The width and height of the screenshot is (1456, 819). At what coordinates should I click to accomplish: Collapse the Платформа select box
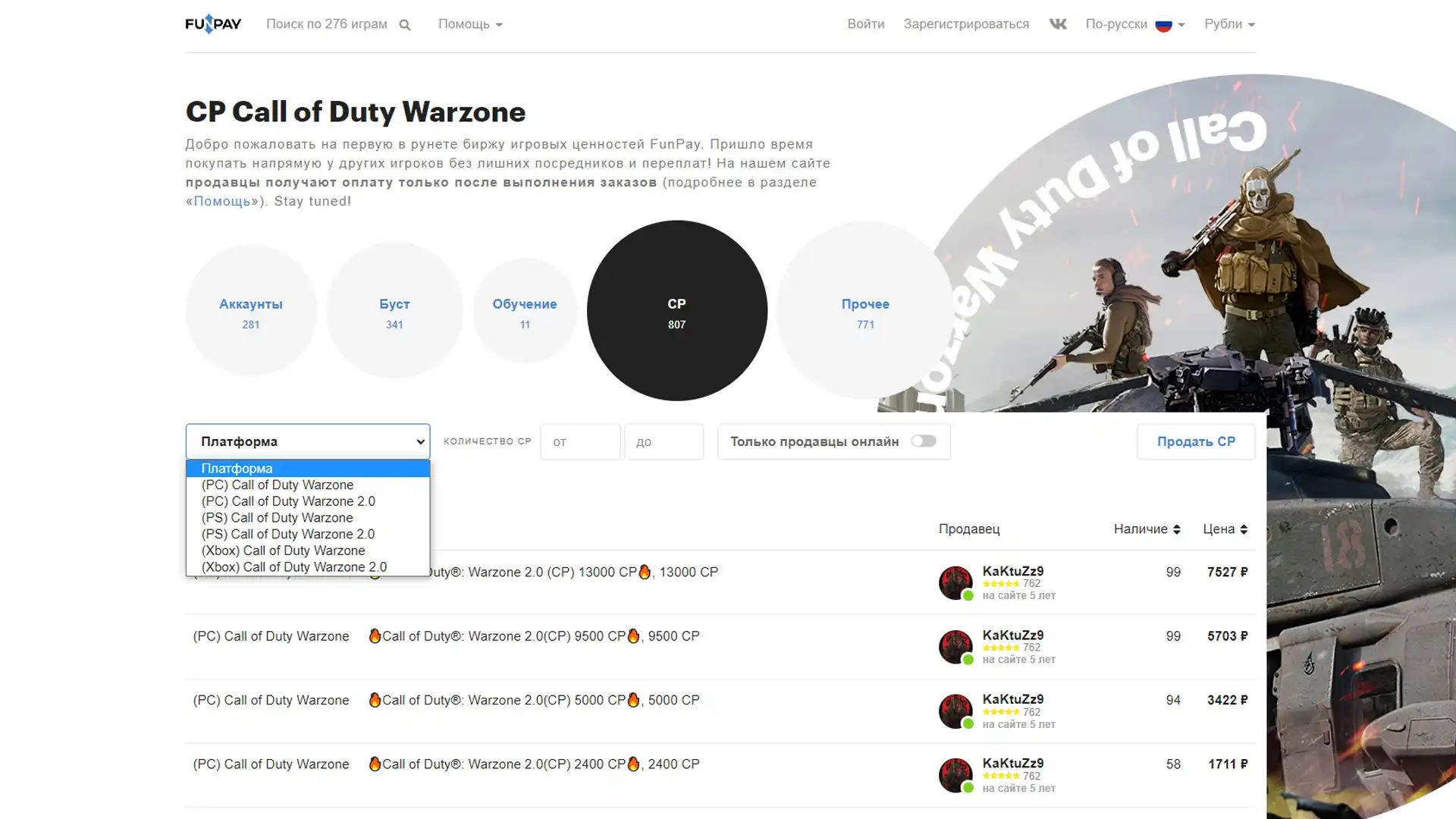point(308,441)
